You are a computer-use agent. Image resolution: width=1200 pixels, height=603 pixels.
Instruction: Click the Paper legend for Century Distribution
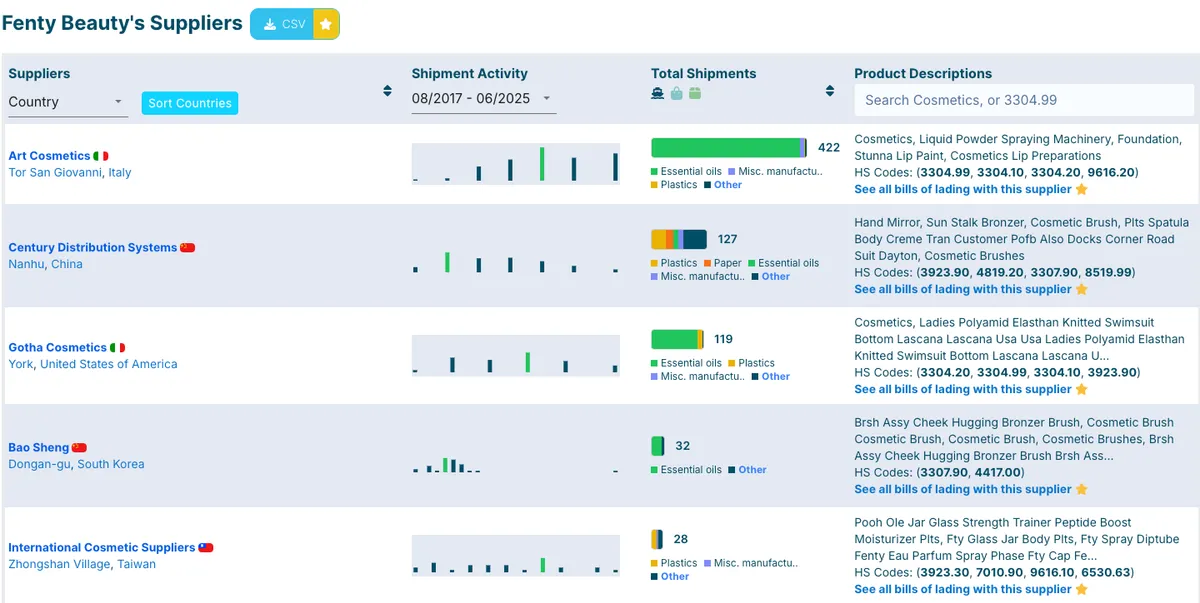tap(721, 264)
